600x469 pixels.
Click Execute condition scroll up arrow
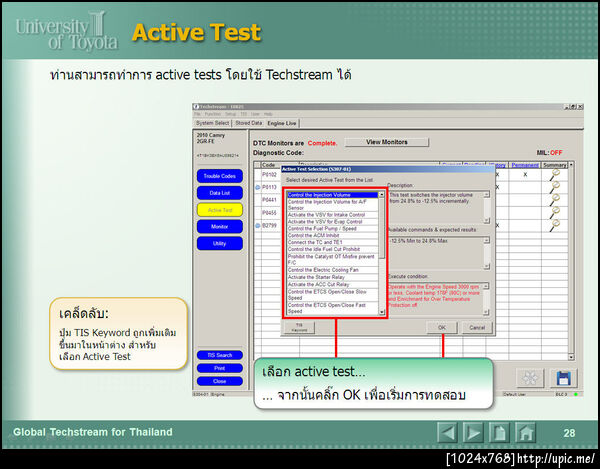(x=486, y=286)
